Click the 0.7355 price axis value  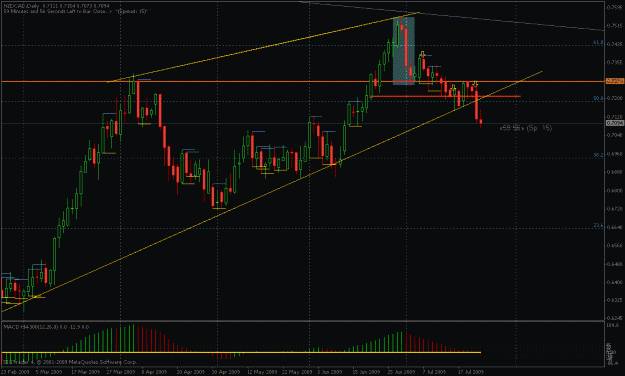[x=615, y=62]
